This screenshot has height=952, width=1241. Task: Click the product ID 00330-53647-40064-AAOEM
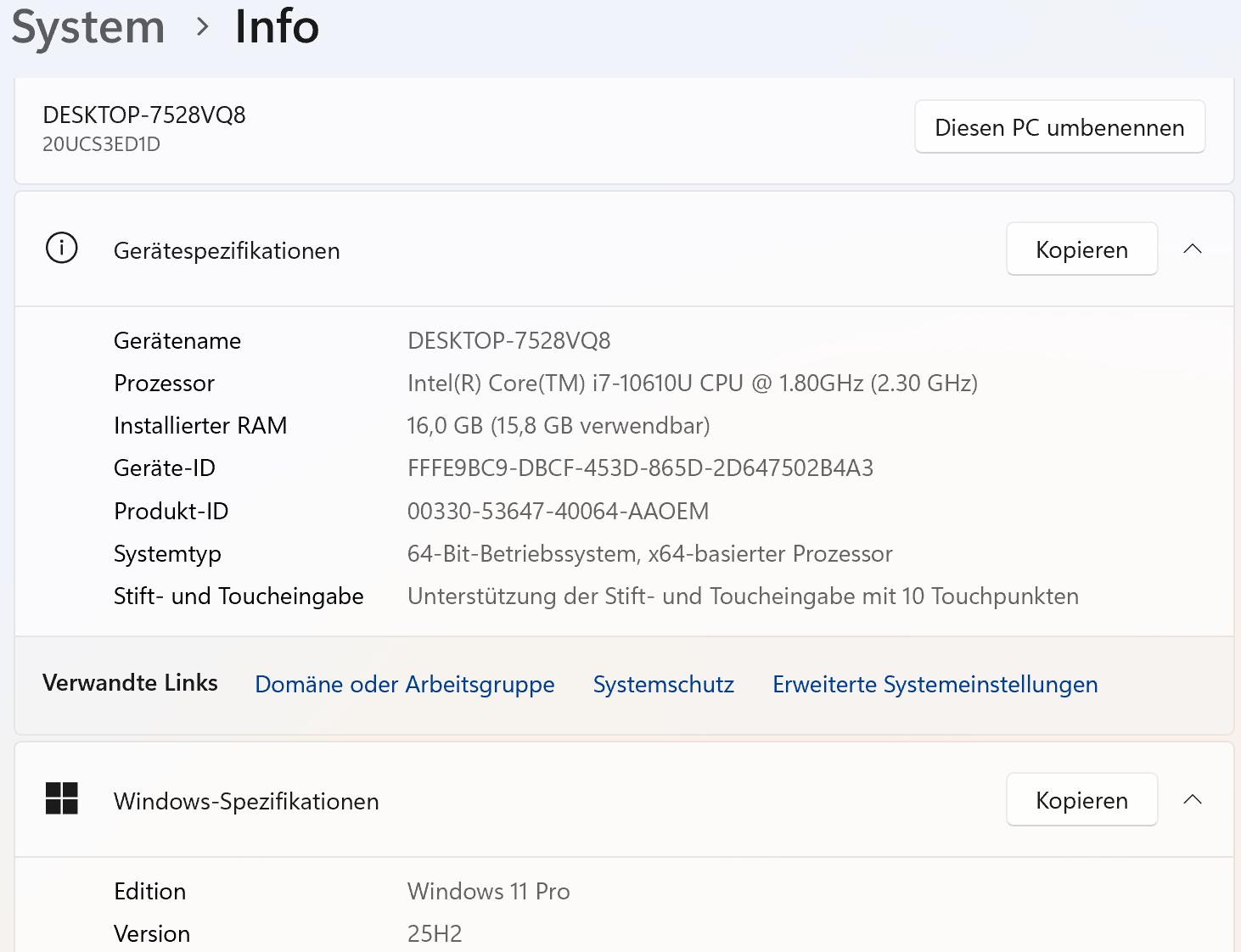click(x=558, y=512)
